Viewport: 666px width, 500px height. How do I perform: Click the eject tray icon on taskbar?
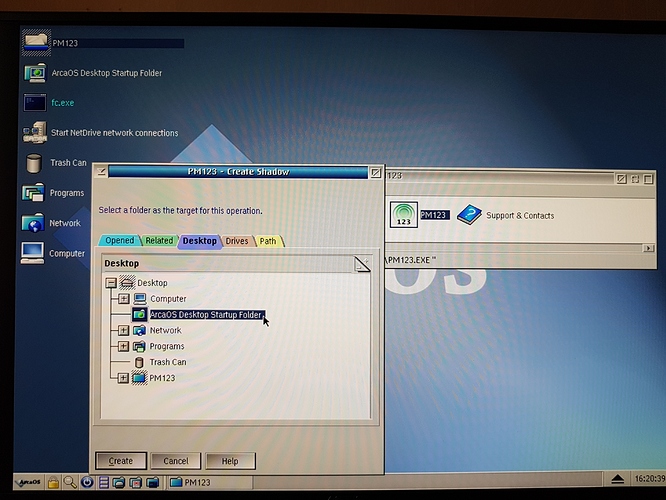click(618, 479)
